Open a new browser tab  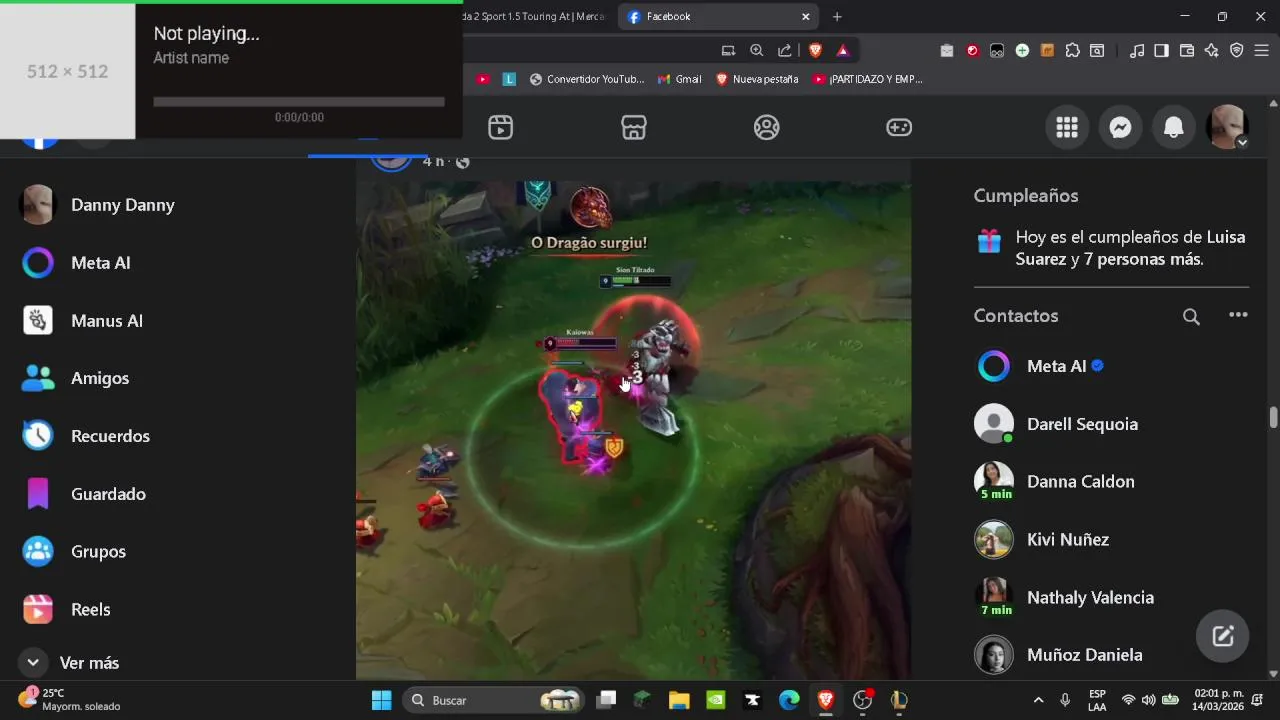[x=837, y=16]
